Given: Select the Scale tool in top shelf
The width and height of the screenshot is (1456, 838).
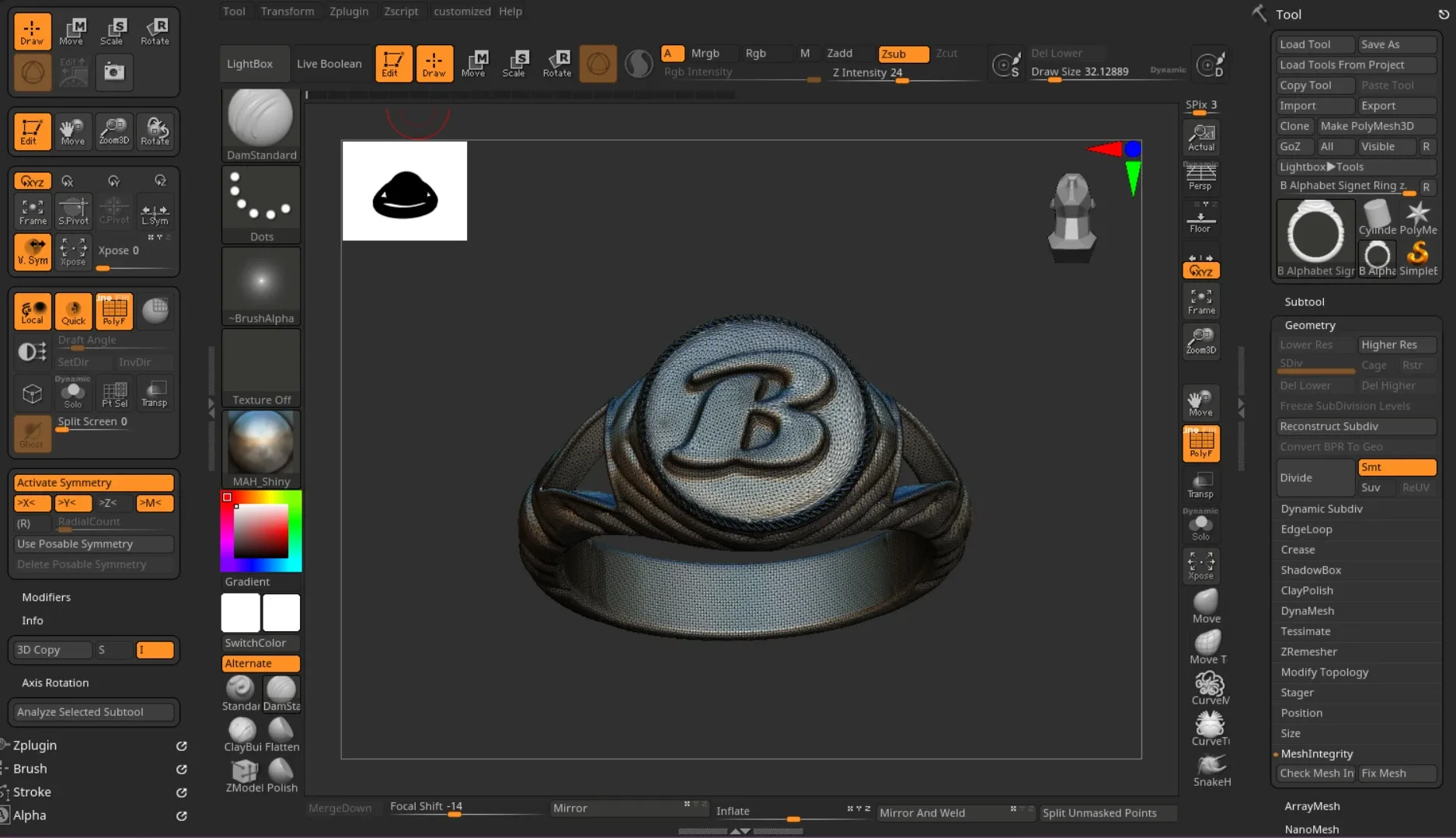Looking at the screenshot, I should pyautogui.click(x=514, y=63).
